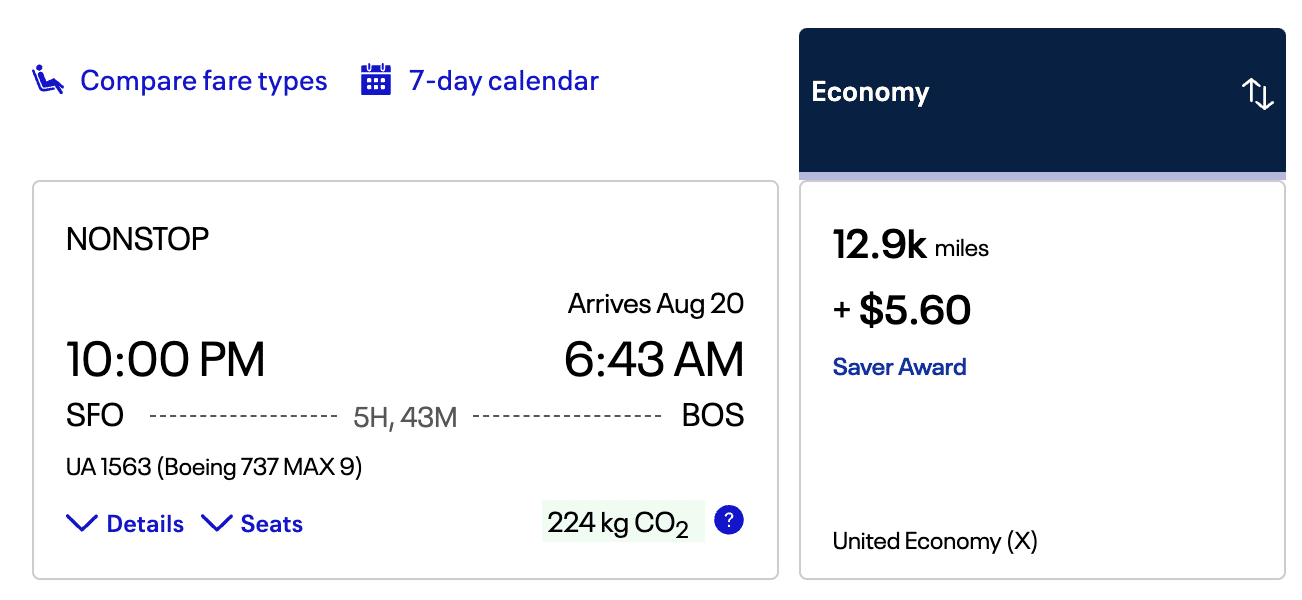This screenshot has height=600, width=1302.
Task: View Seats text link for UA 1563
Action: [x=271, y=524]
